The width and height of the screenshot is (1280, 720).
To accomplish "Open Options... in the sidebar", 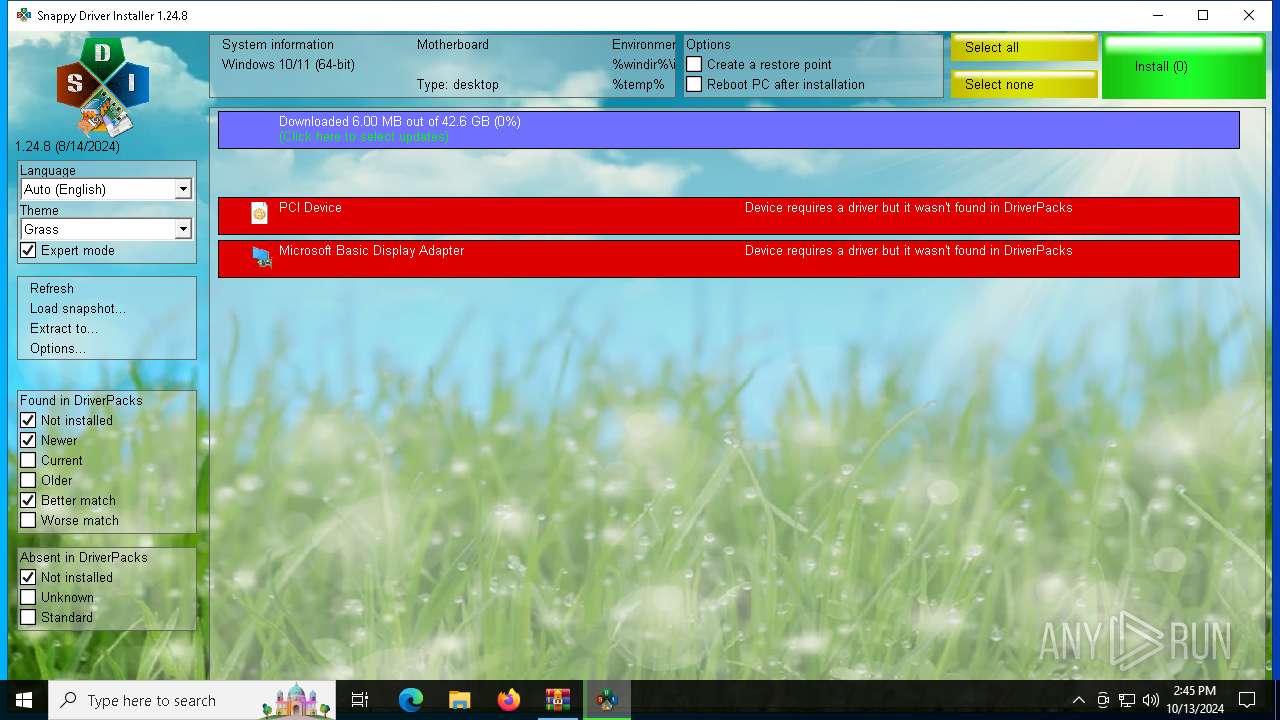I will pyautogui.click(x=58, y=348).
